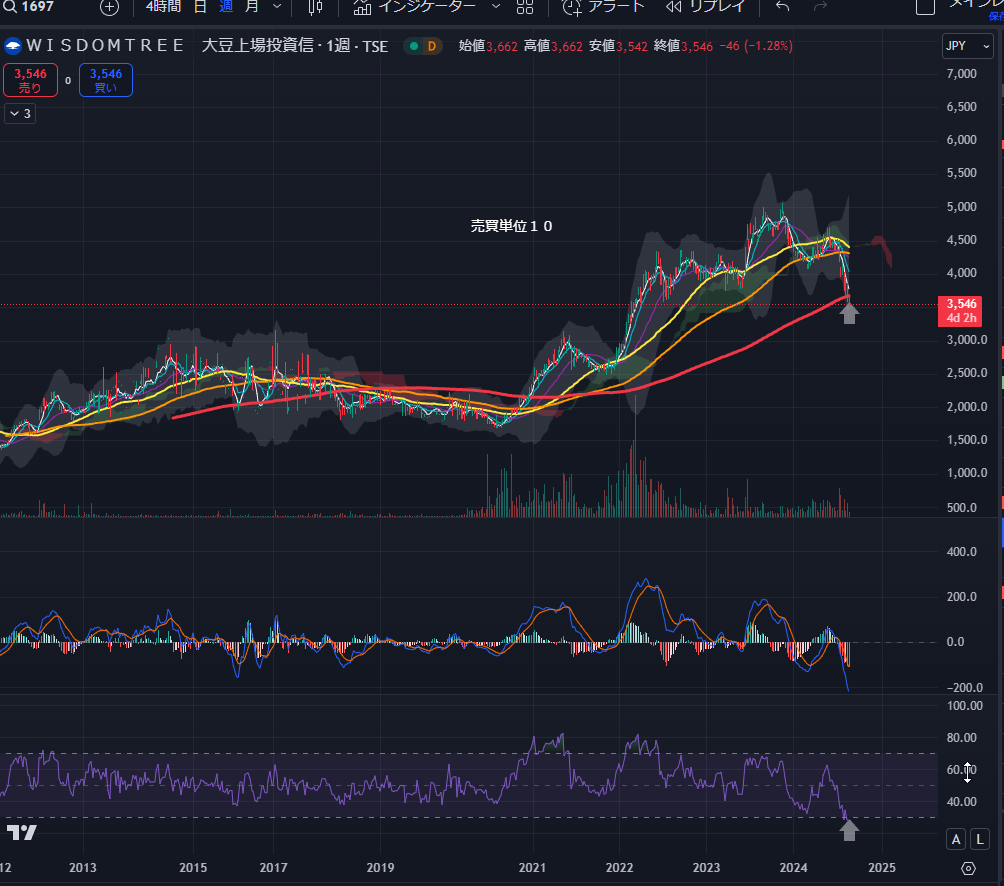
Task: Click the green market status dot
Action: (414, 46)
